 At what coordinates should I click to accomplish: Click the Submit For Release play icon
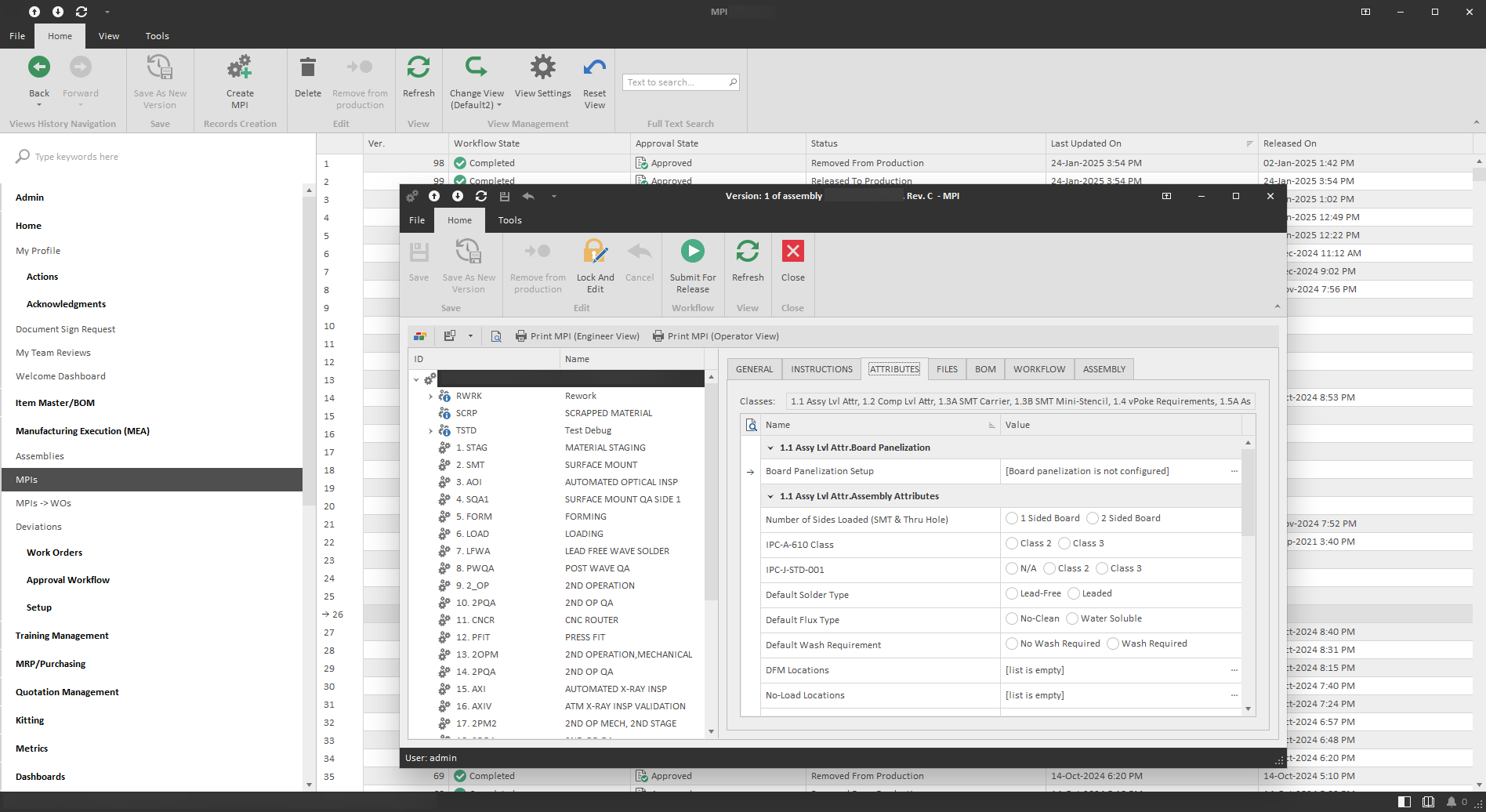click(x=692, y=252)
